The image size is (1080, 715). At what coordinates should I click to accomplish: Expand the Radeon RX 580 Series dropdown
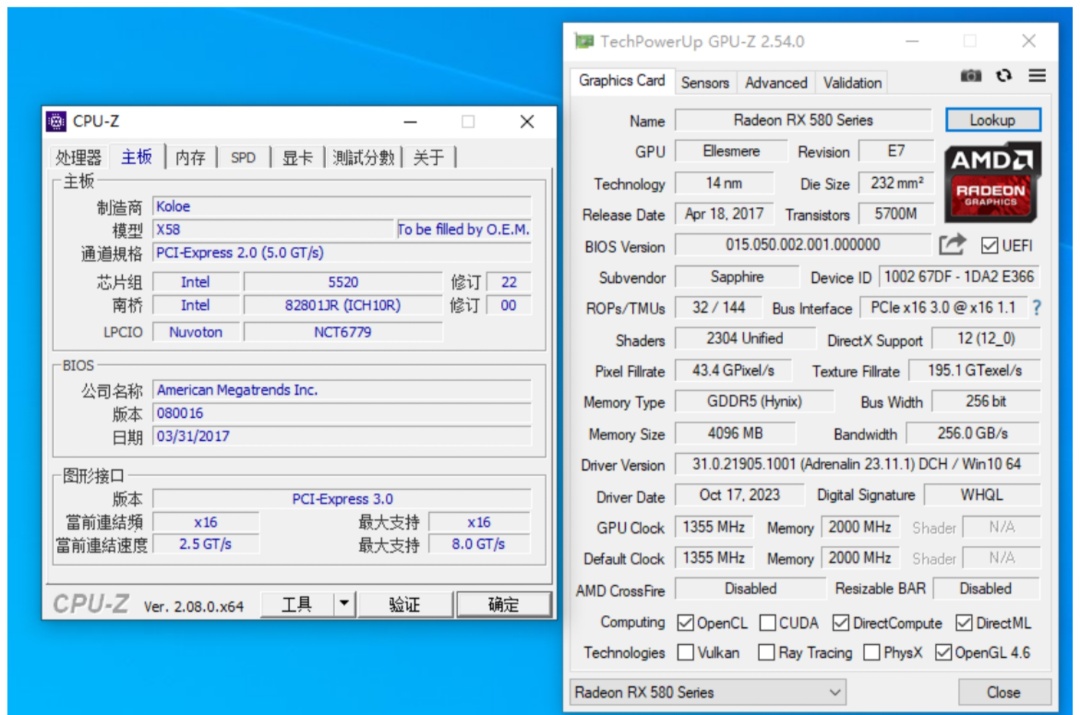point(708,692)
